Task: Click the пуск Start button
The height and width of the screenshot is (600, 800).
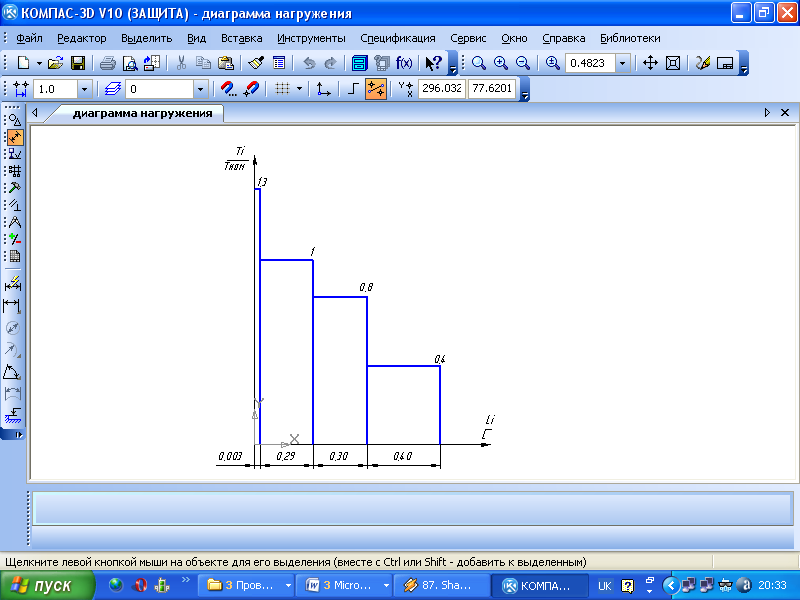Action: (x=47, y=585)
